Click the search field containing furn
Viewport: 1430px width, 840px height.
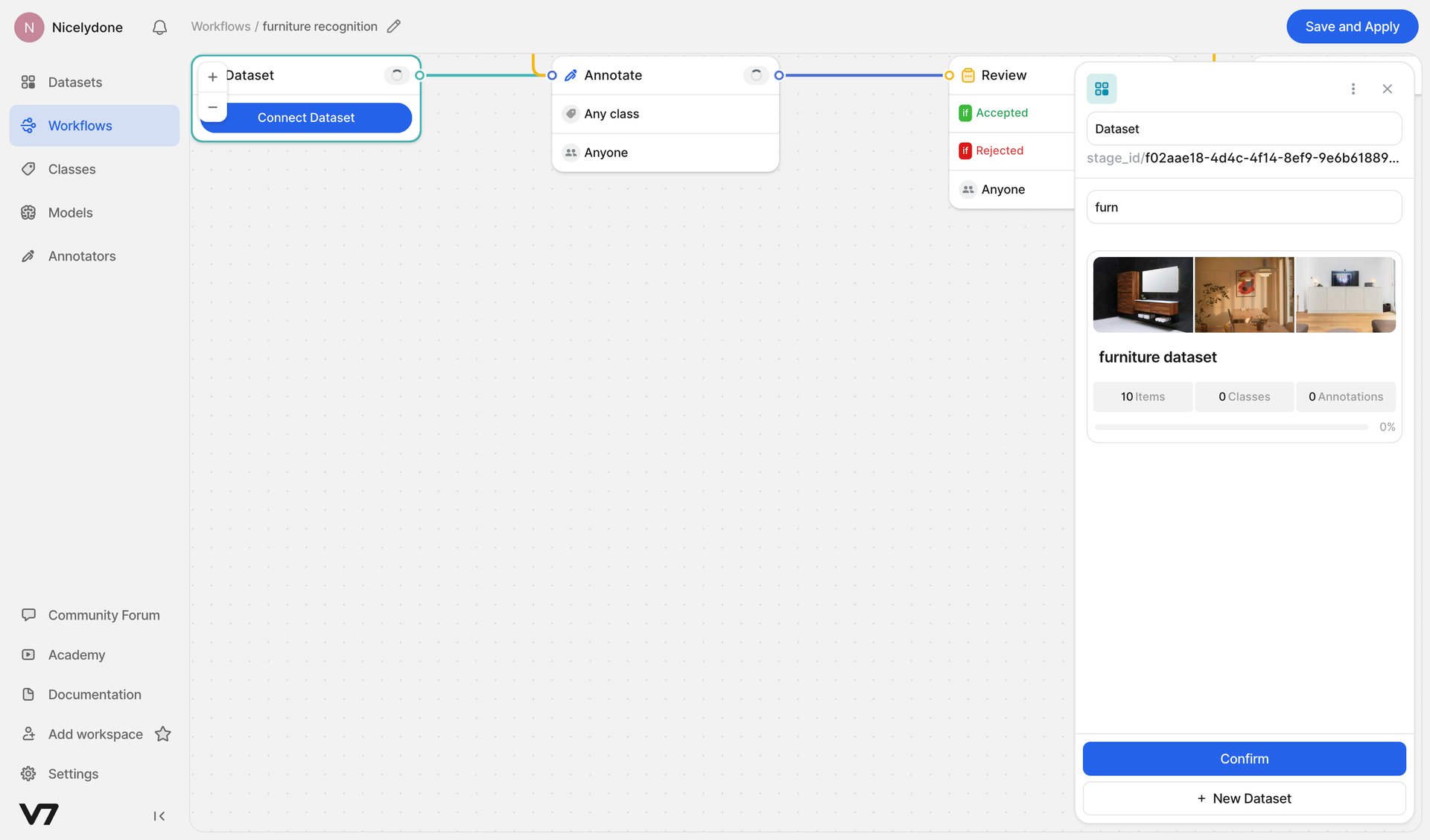tap(1244, 207)
